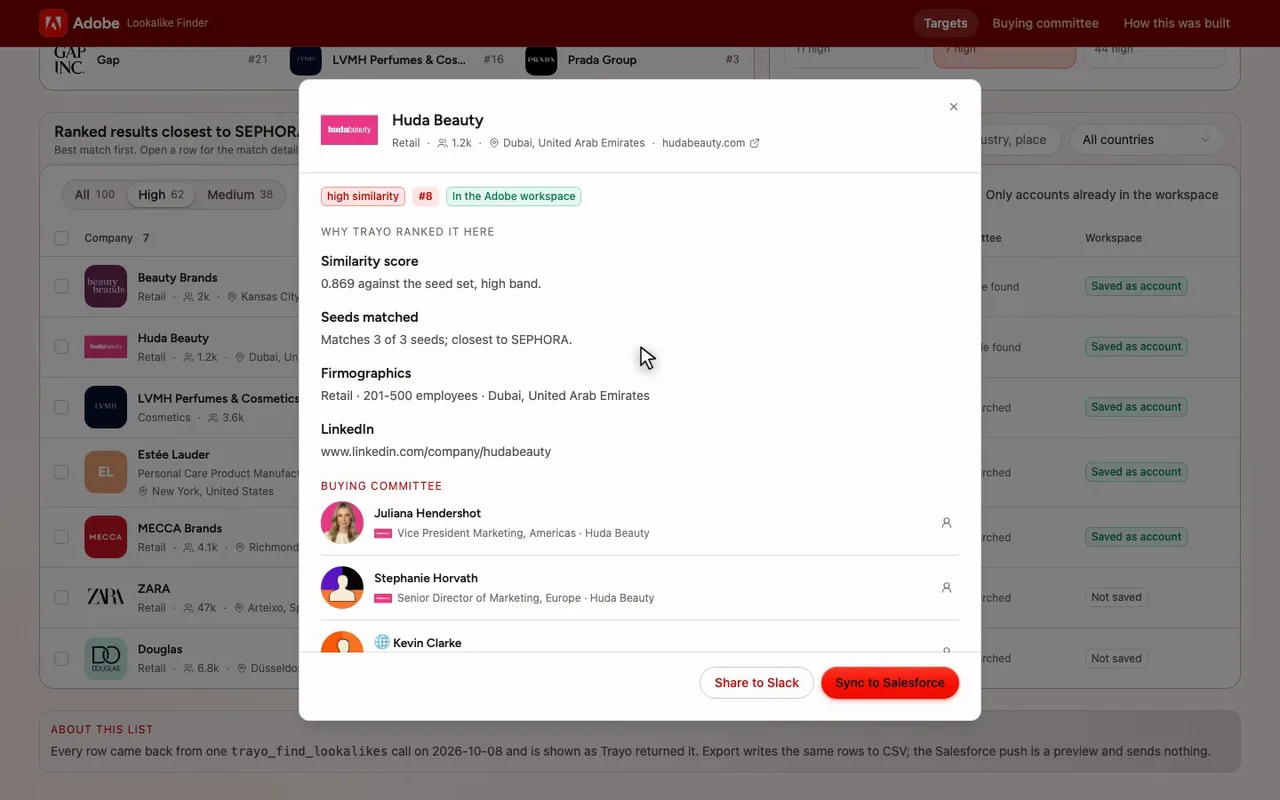1280x800 pixels.
Task: Check the Huda Beauty row checkbox
Action: (62, 347)
